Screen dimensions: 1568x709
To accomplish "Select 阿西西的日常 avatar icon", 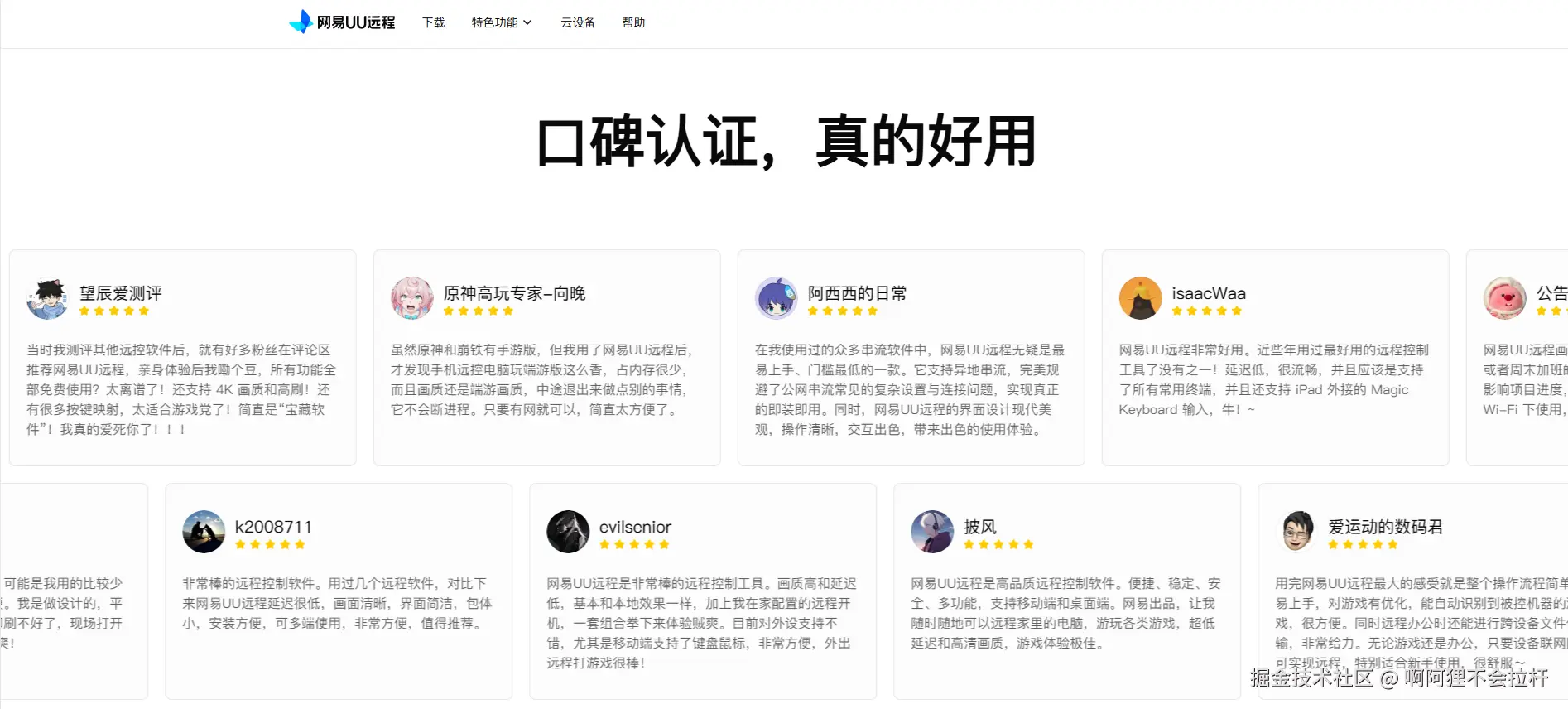I will click(x=777, y=298).
